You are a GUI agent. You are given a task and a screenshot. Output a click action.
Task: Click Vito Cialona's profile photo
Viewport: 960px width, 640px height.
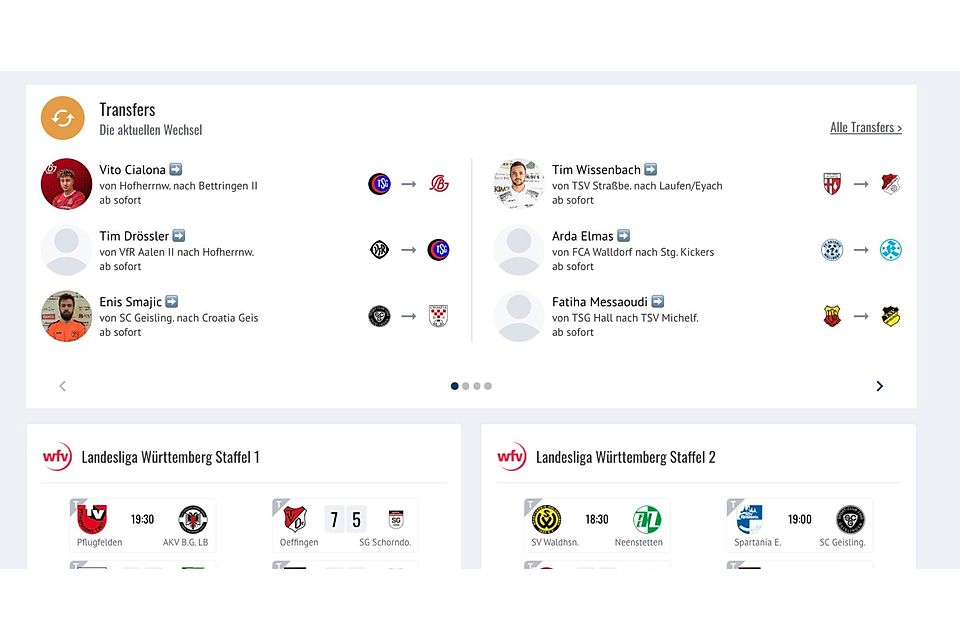66,184
